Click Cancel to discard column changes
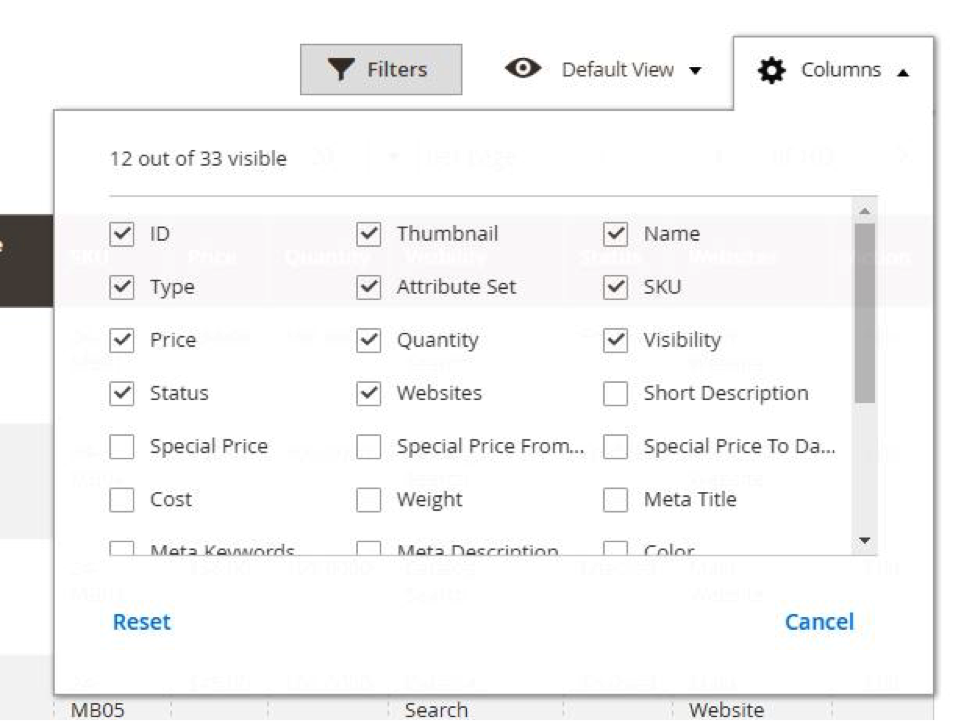Viewport: 958px width, 721px height. (x=819, y=622)
